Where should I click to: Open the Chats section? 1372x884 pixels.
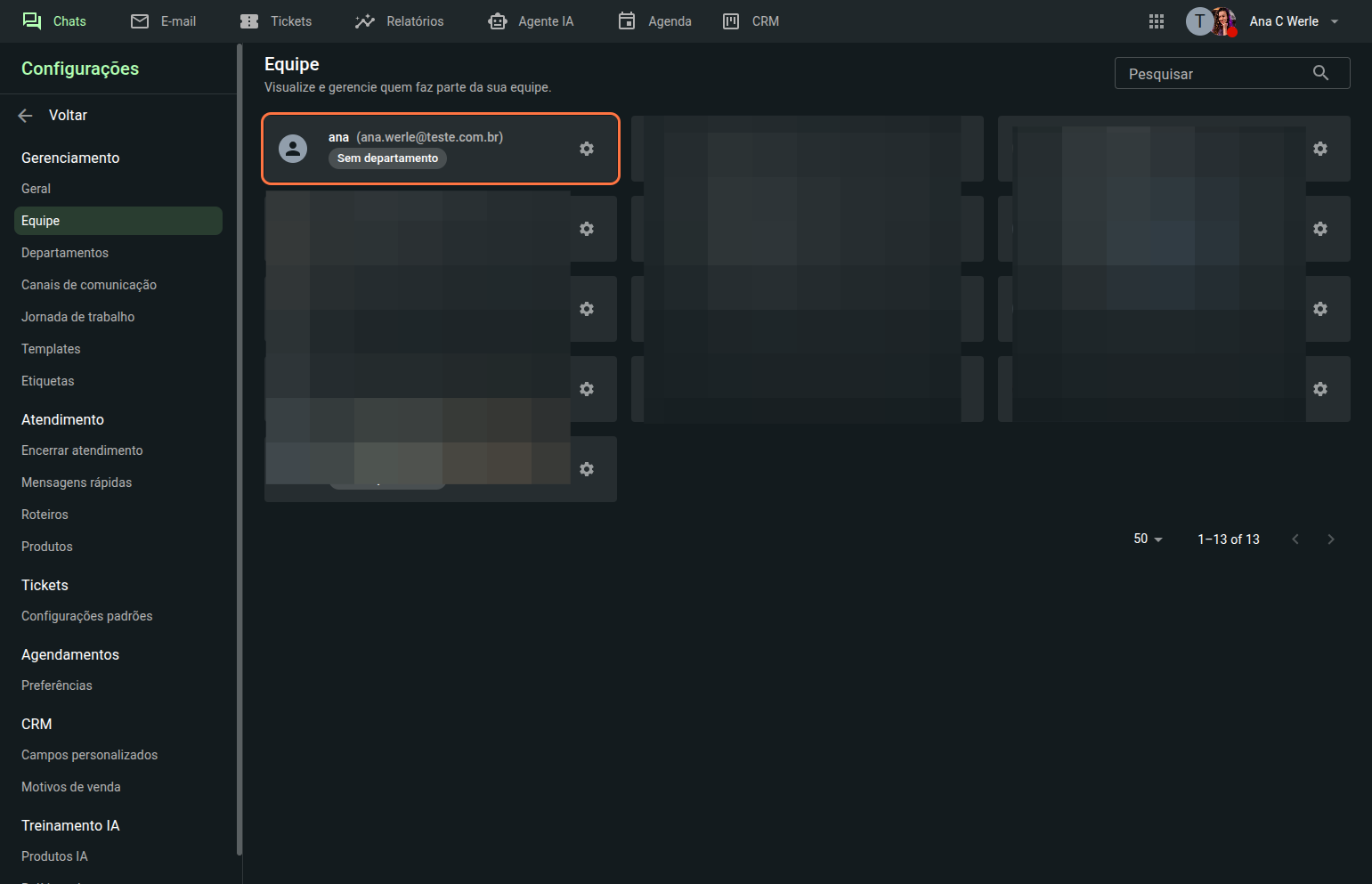click(54, 21)
